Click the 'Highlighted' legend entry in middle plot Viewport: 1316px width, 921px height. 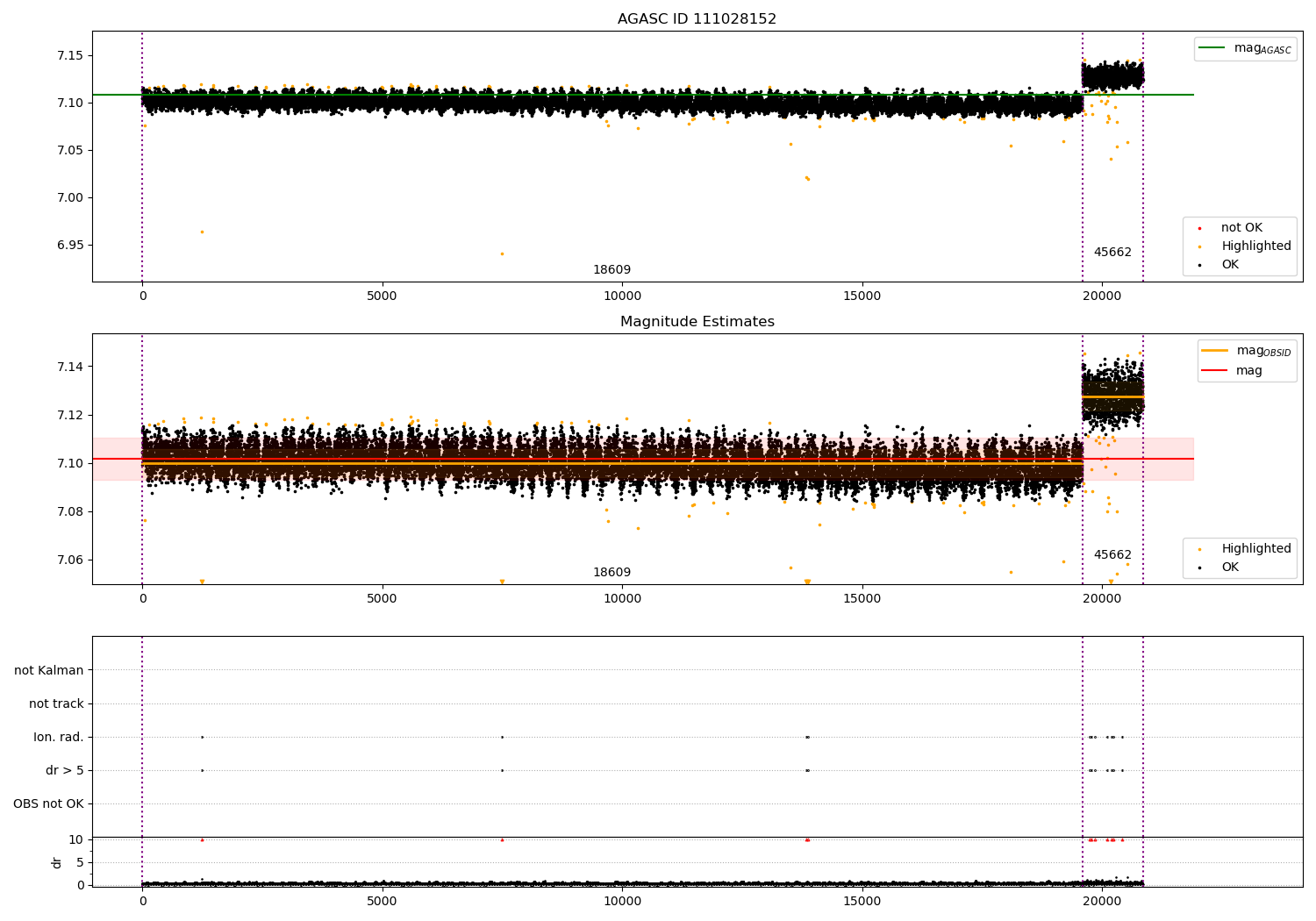pyautogui.click(x=1255, y=549)
